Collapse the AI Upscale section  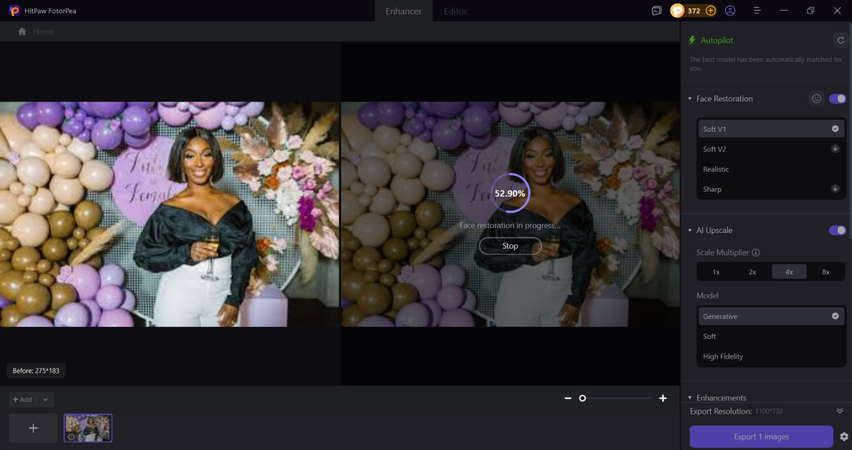coord(690,230)
